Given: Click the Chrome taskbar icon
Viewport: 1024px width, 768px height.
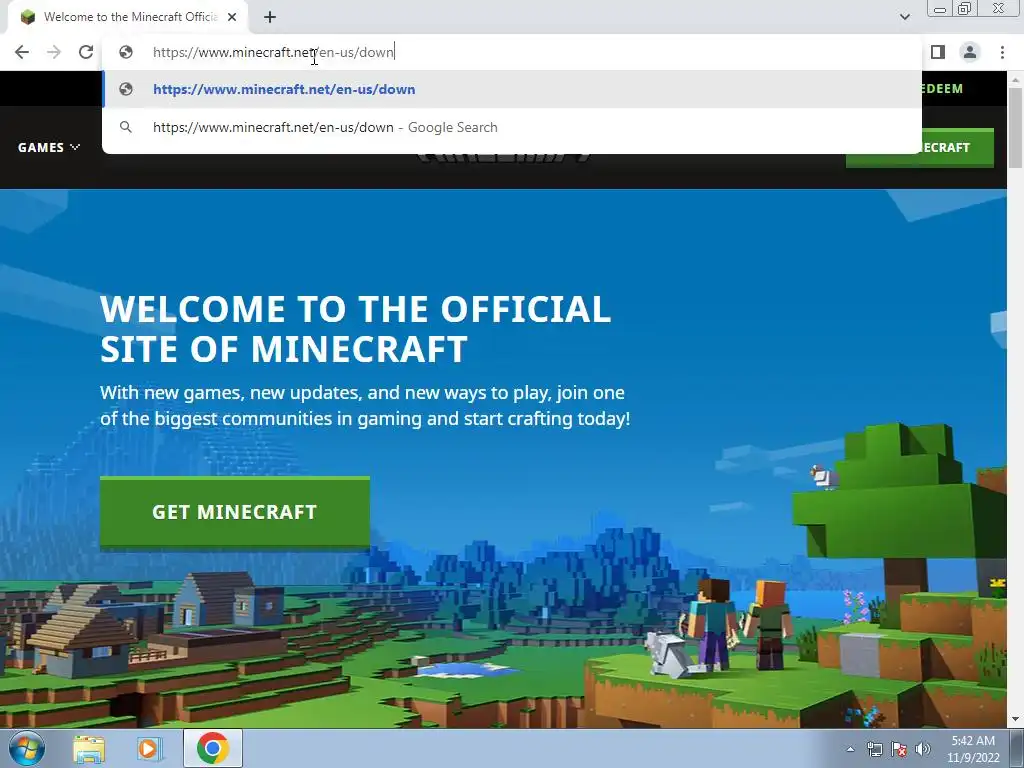Looking at the screenshot, I should pyautogui.click(x=212, y=748).
